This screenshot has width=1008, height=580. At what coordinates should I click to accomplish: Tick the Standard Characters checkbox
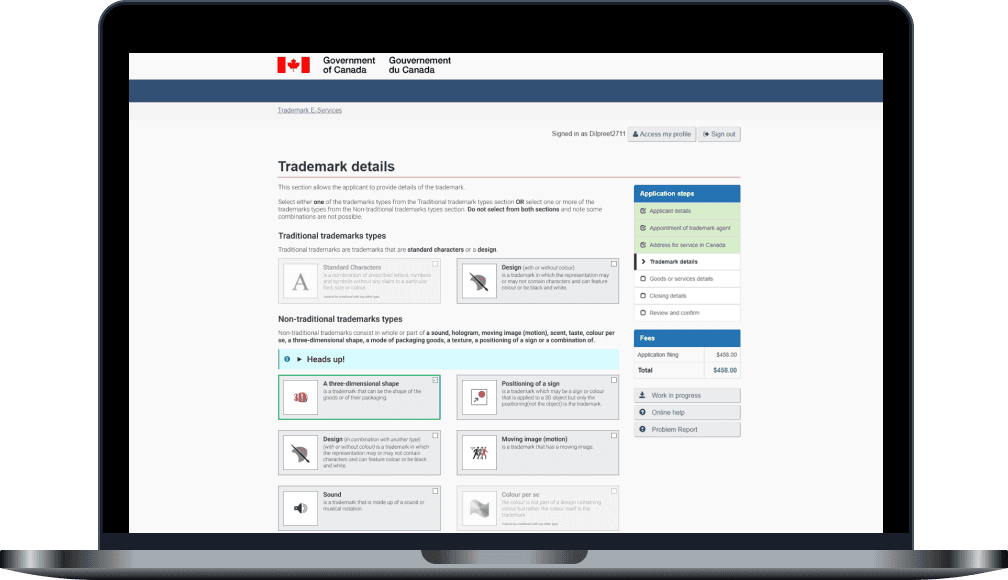coord(435,264)
